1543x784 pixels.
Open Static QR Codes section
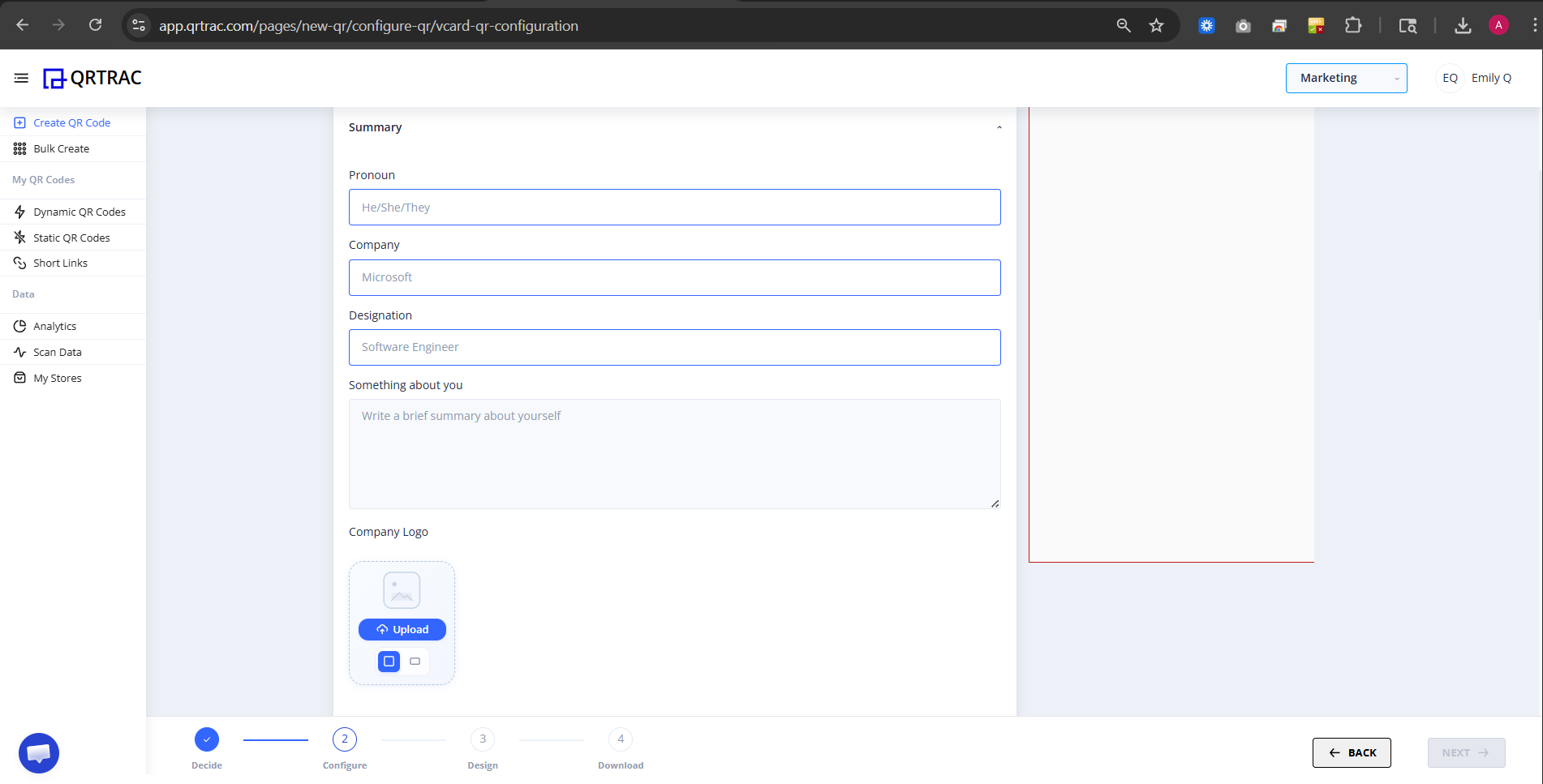(71, 238)
